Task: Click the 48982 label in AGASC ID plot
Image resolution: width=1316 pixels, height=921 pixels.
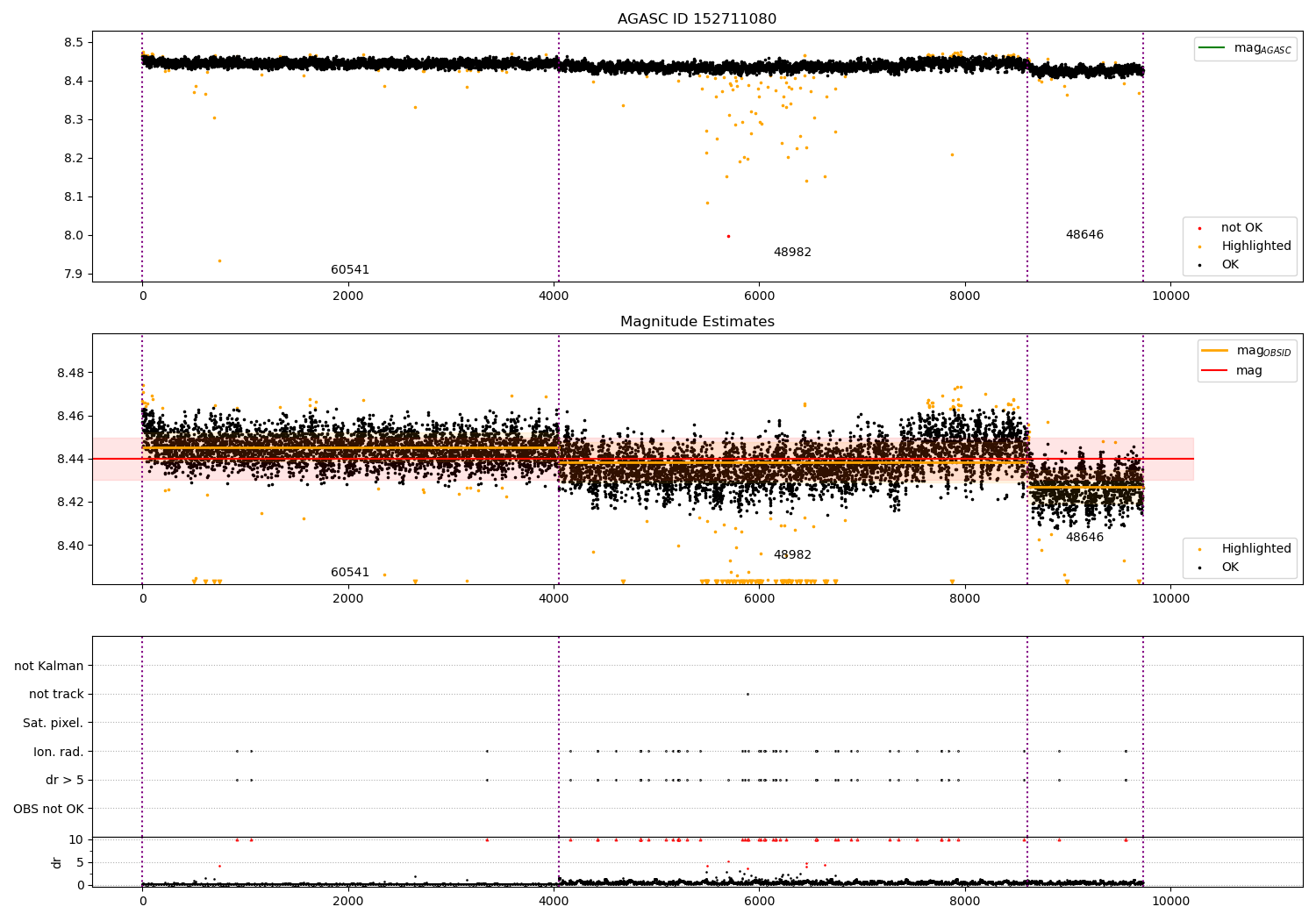Action: pyautogui.click(x=792, y=253)
